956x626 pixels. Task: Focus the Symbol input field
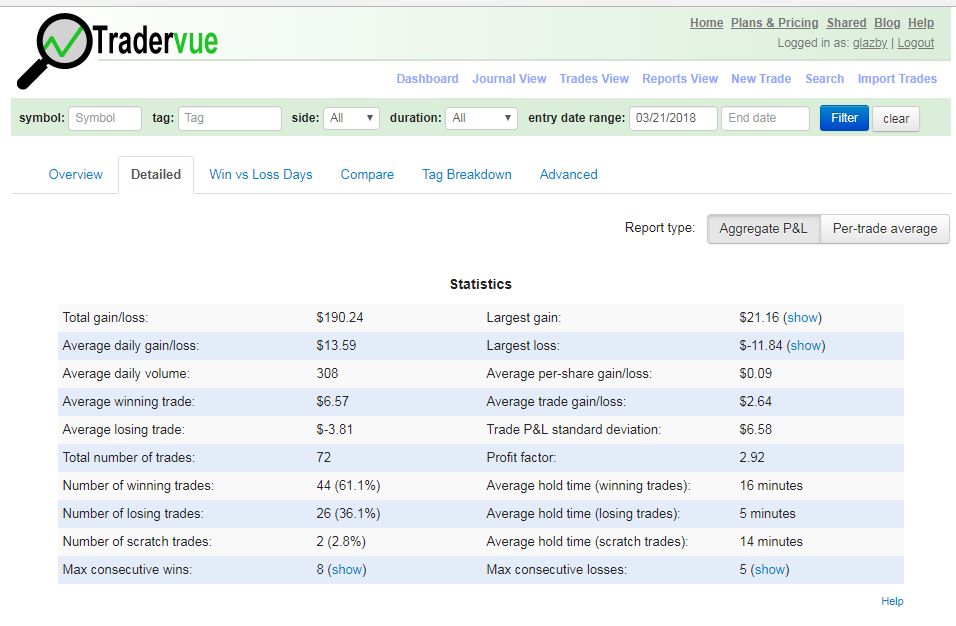point(105,118)
